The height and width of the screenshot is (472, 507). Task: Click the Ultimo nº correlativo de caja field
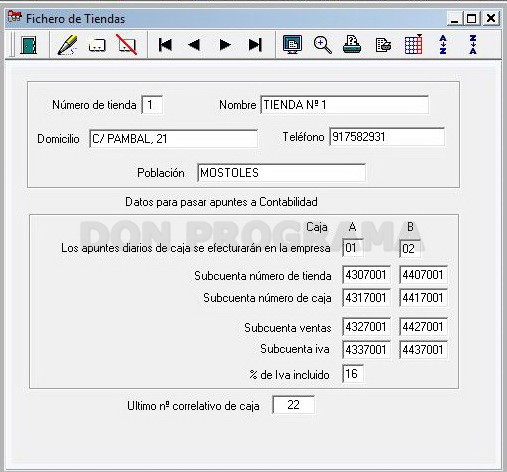(x=294, y=405)
